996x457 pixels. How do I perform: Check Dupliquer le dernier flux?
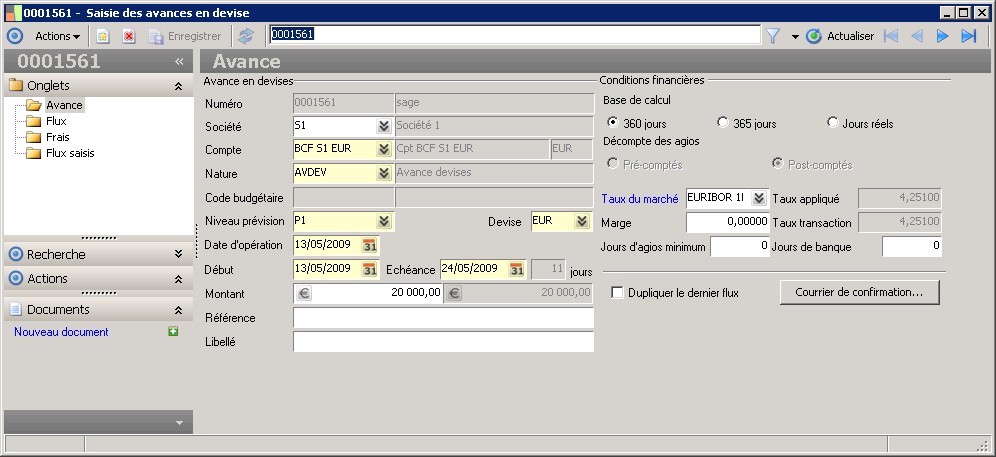point(617,293)
